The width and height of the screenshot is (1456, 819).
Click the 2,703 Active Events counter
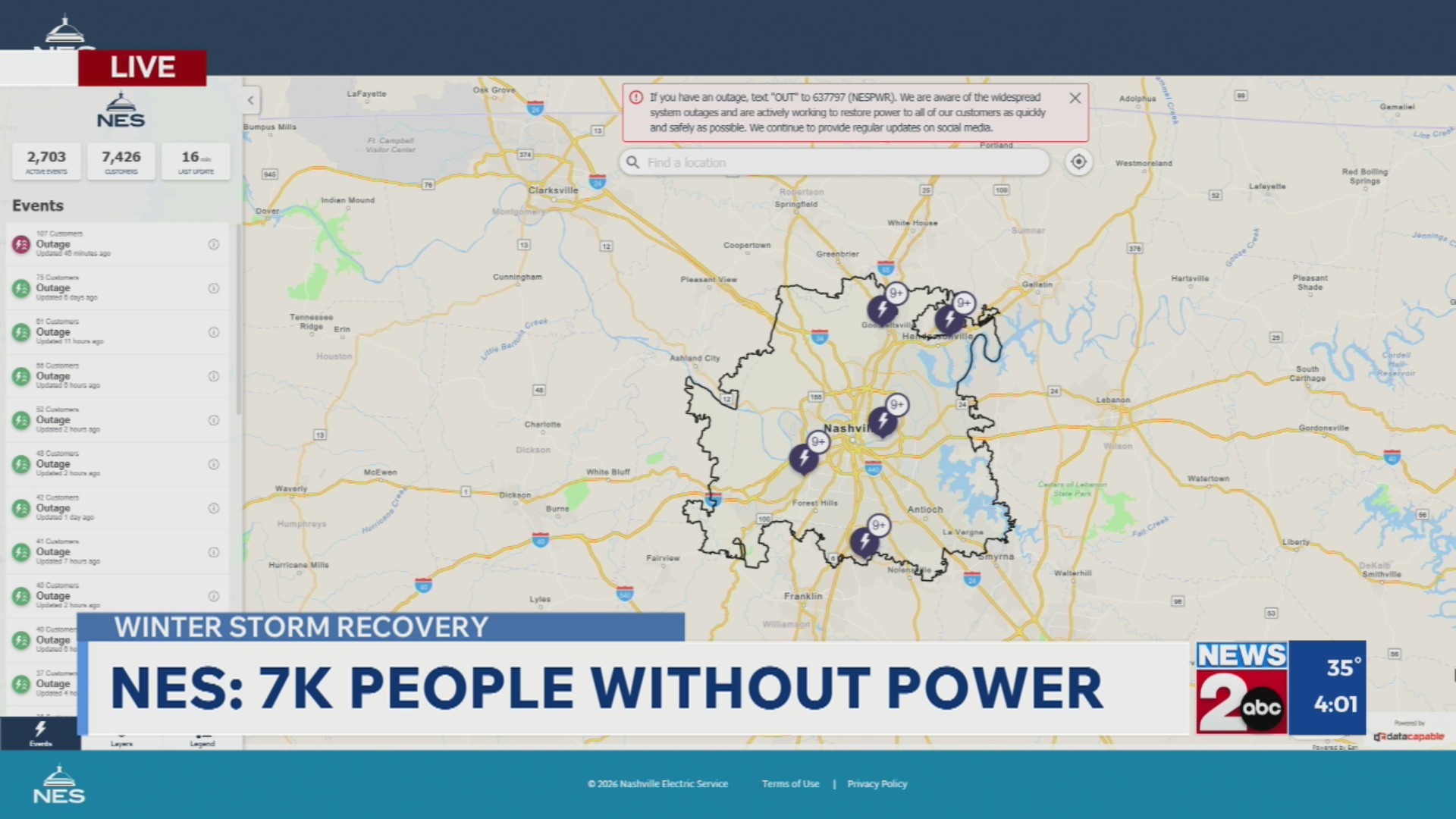pyautogui.click(x=46, y=162)
